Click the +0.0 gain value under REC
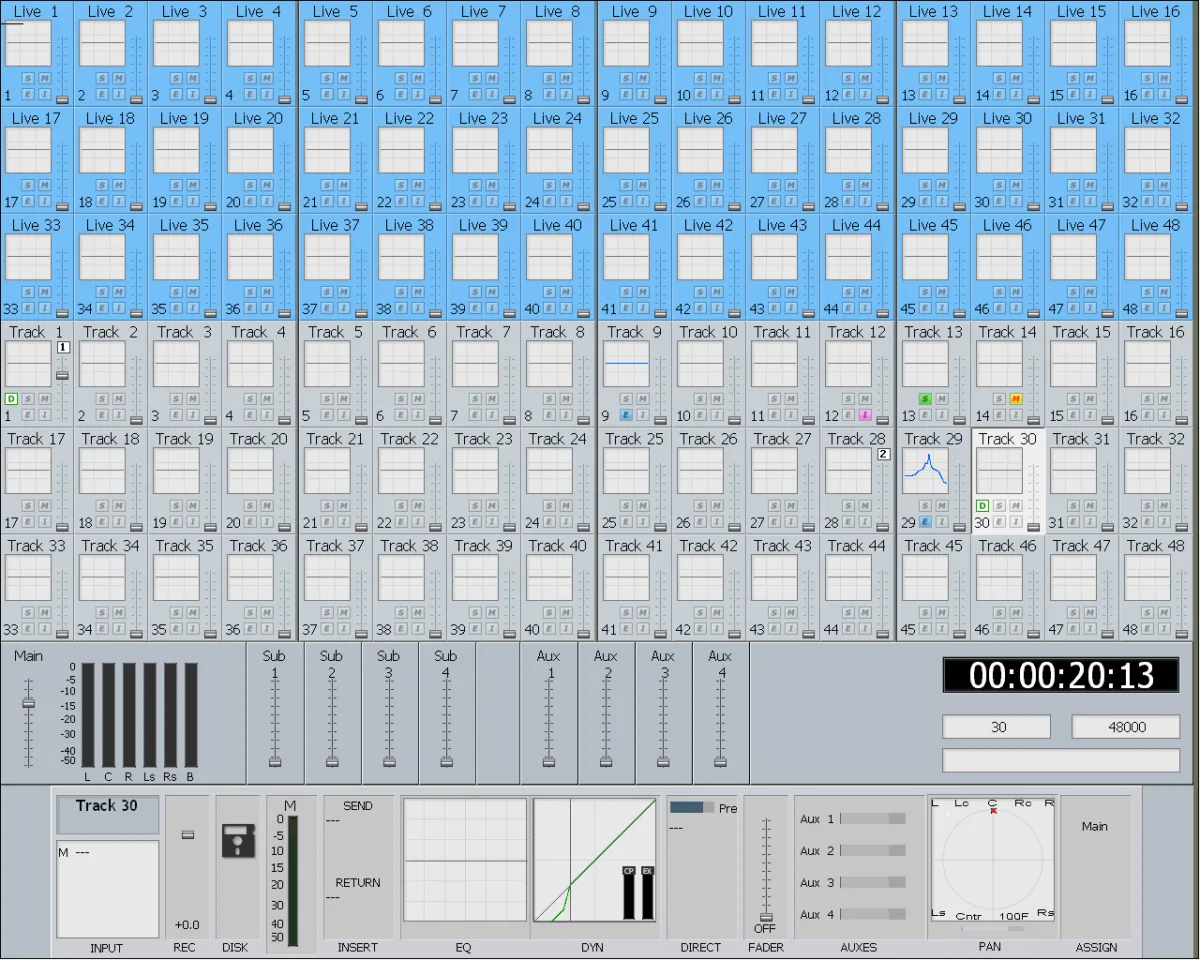Image resolution: width=1200 pixels, height=960 pixels. point(186,925)
